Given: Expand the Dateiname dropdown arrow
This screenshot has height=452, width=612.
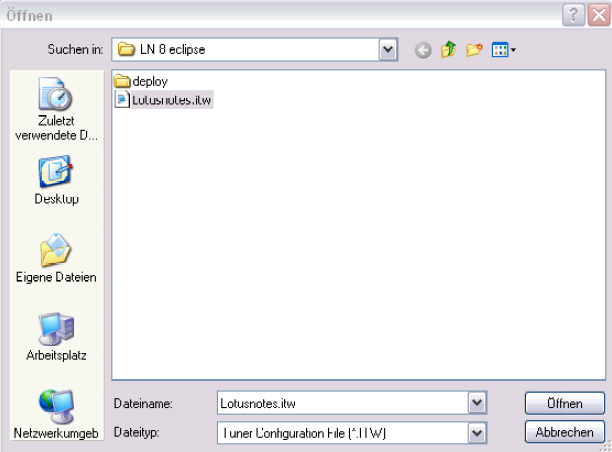Looking at the screenshot, I should [x=477, y=403].
